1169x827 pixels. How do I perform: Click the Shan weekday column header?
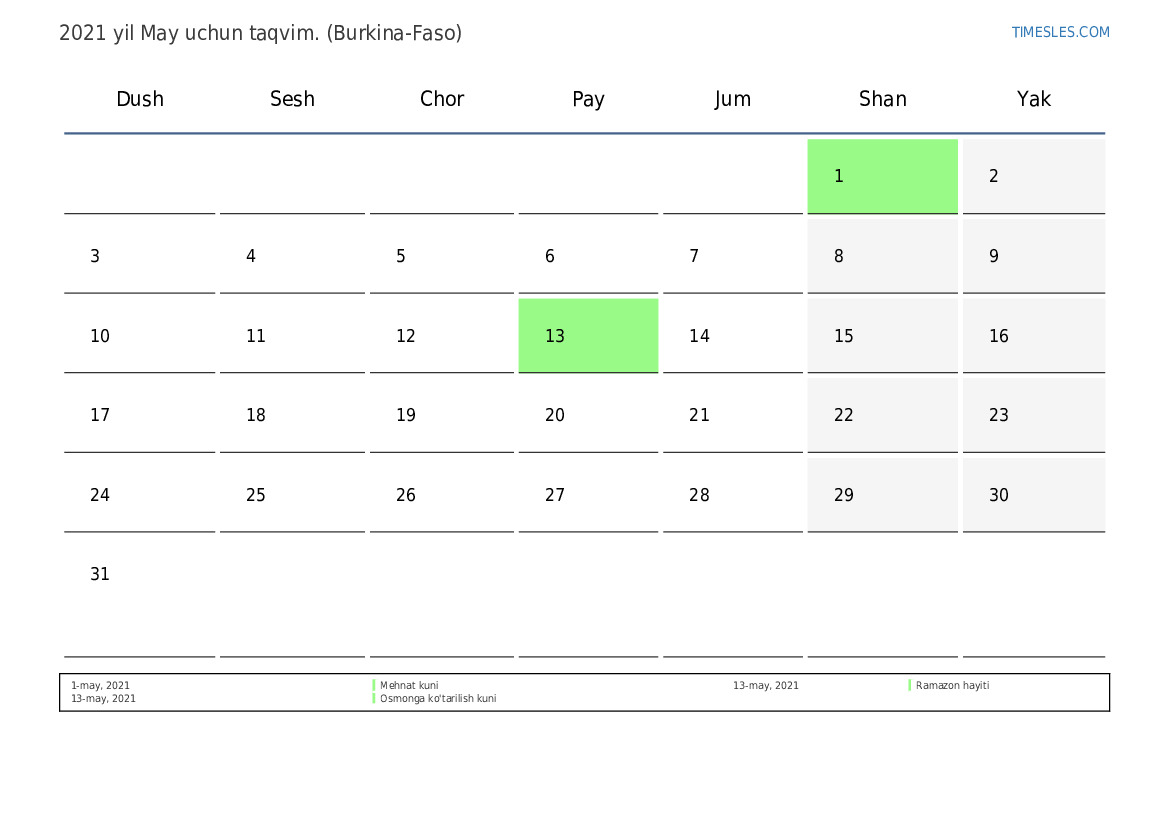pos(882,99)
